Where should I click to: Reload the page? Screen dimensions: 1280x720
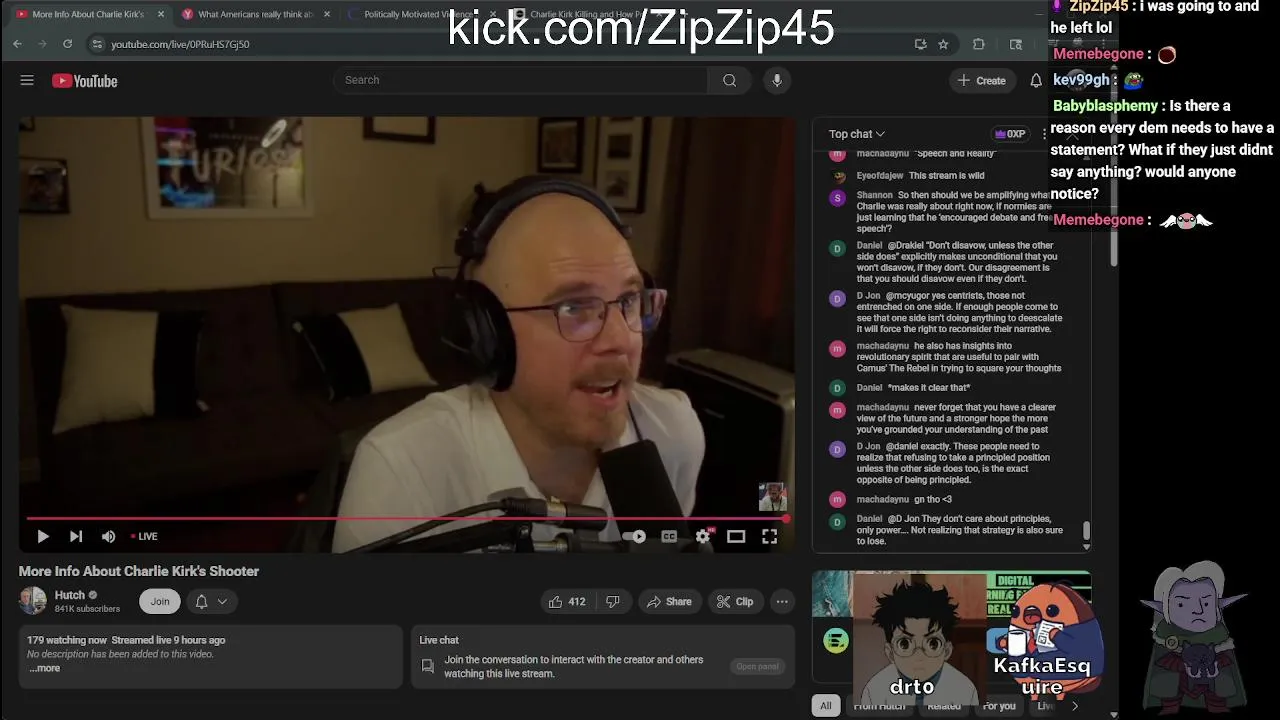(x=67, y=44)
